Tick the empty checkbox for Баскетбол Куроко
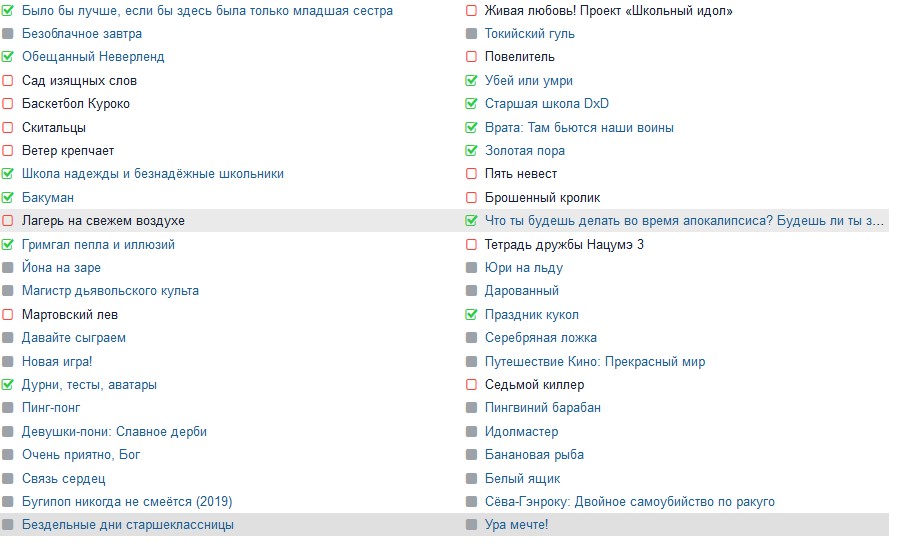900x546 pixels. coord(8,104)
